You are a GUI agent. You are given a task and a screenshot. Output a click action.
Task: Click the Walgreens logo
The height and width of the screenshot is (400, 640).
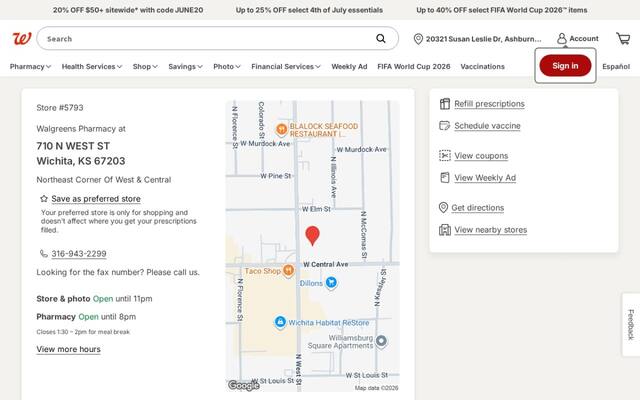tap(22, 39)
